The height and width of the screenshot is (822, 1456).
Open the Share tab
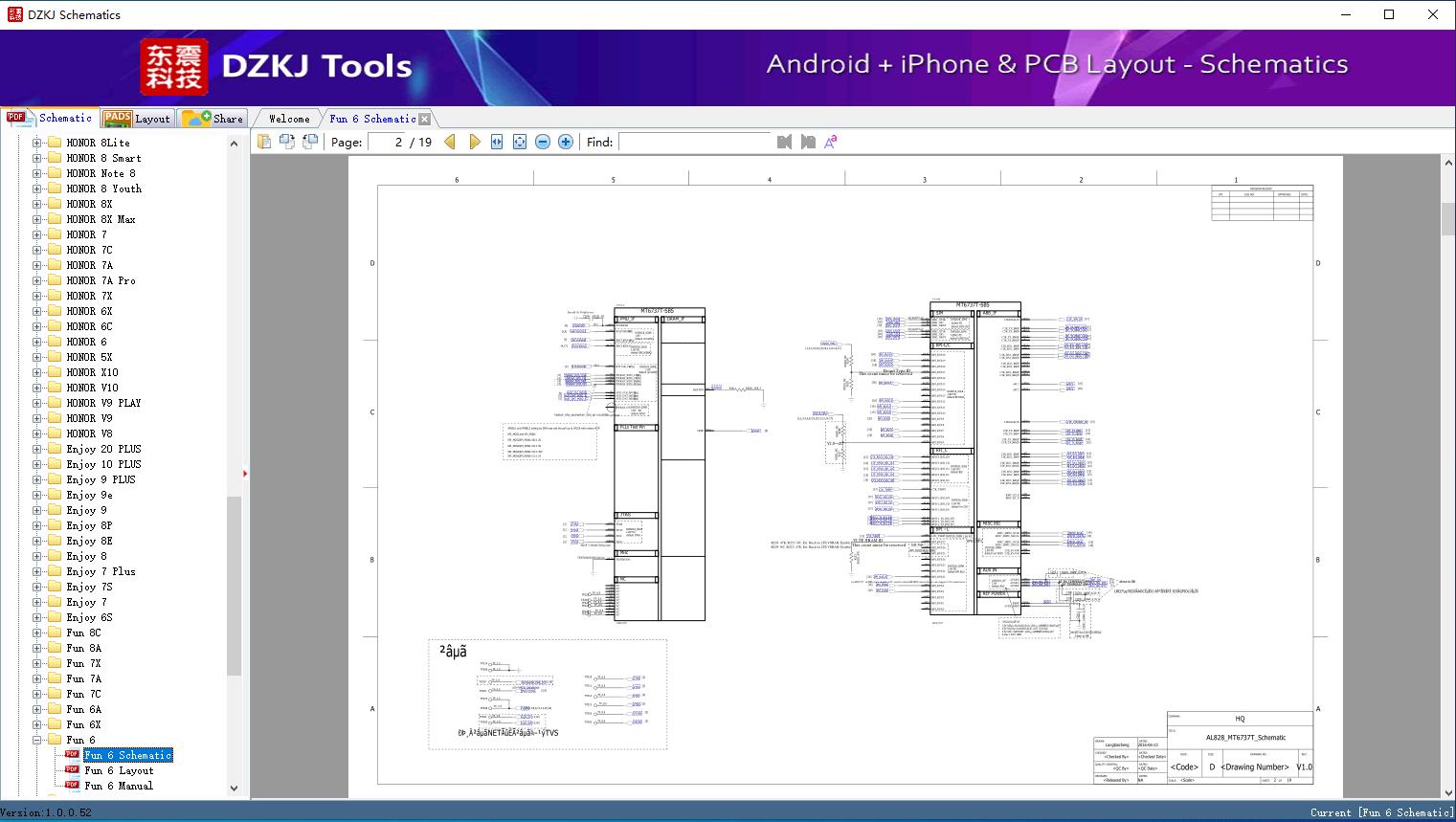[x=213, y=119]
